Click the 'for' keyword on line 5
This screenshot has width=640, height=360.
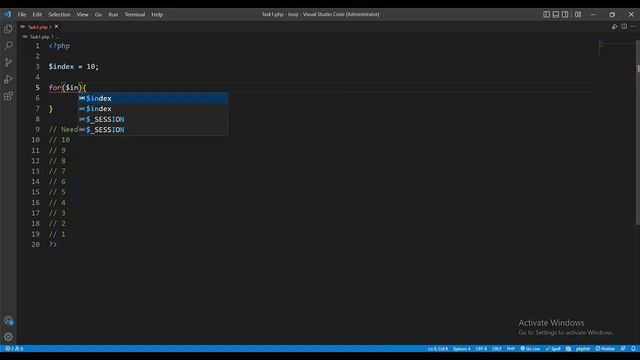pos(55,88)
